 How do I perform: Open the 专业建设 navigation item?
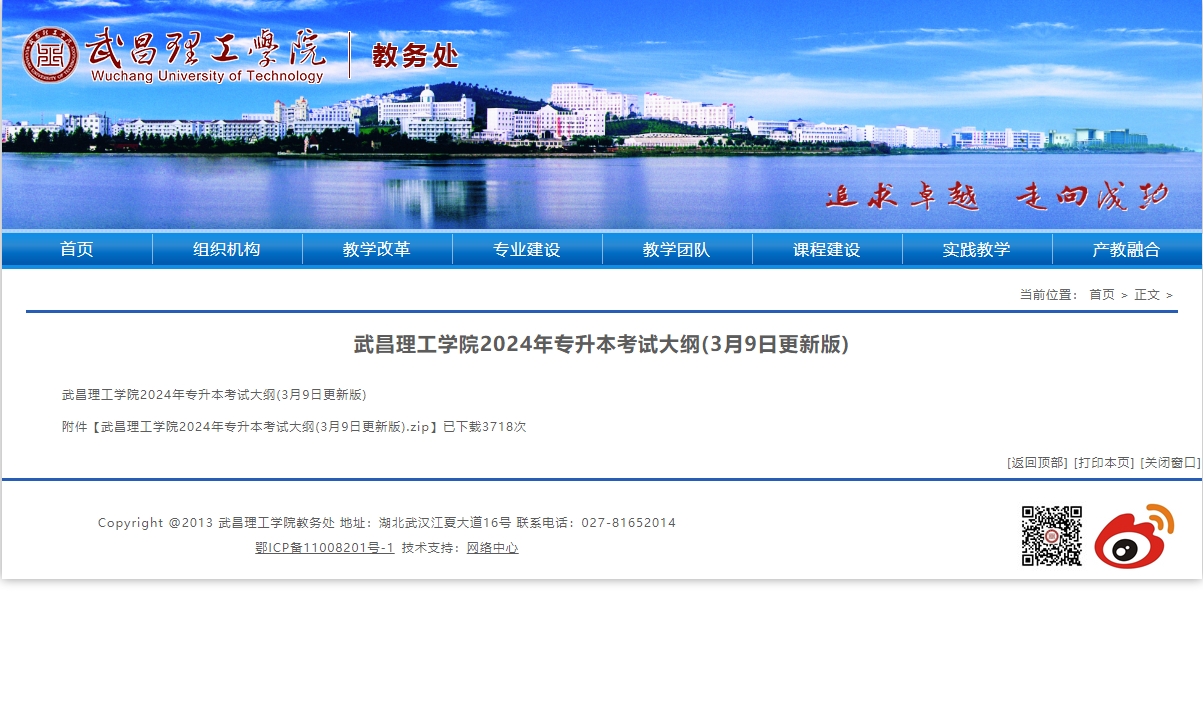(527, 249)
